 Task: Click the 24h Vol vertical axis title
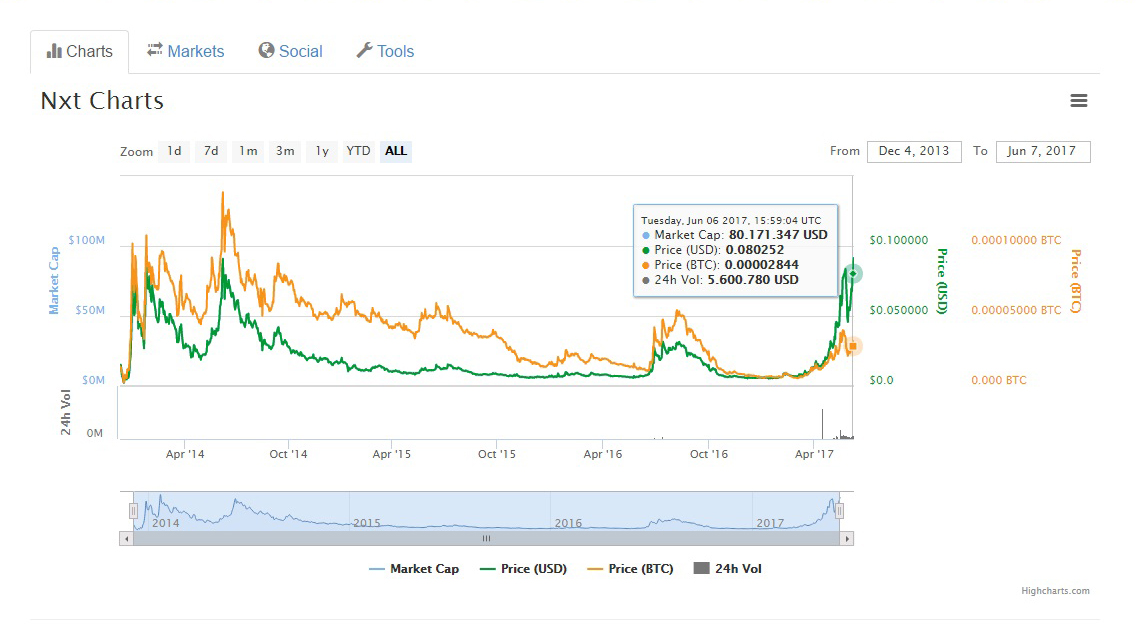[66, 412]
